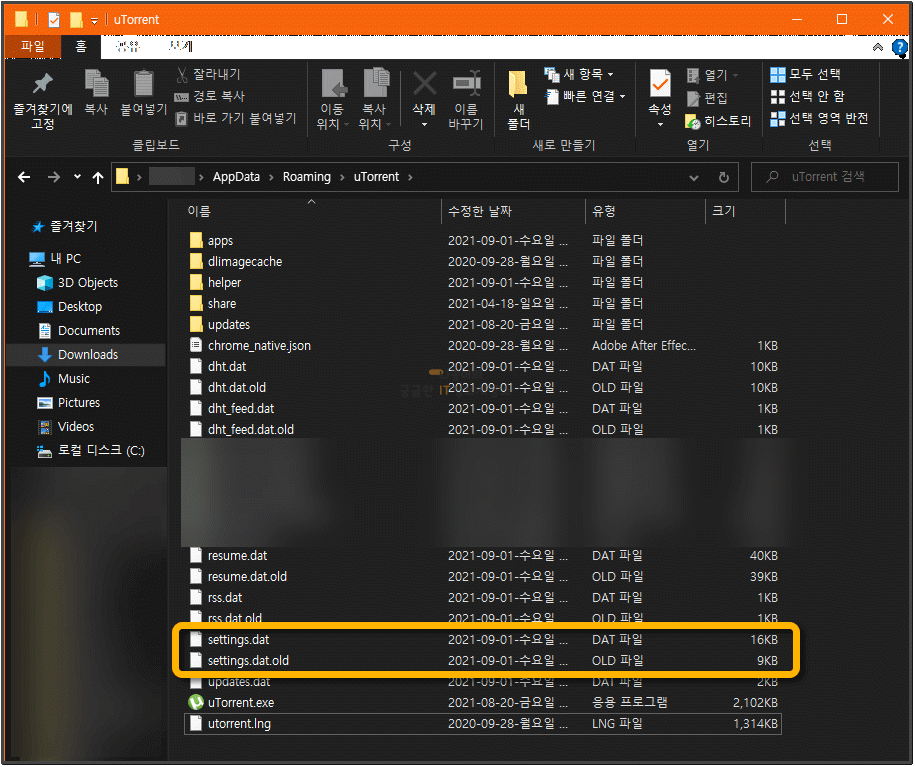This screenshot has height=767, width=915.
Task: Choose Select none (선택 안 함)
Action: click(x=808, y=96)
